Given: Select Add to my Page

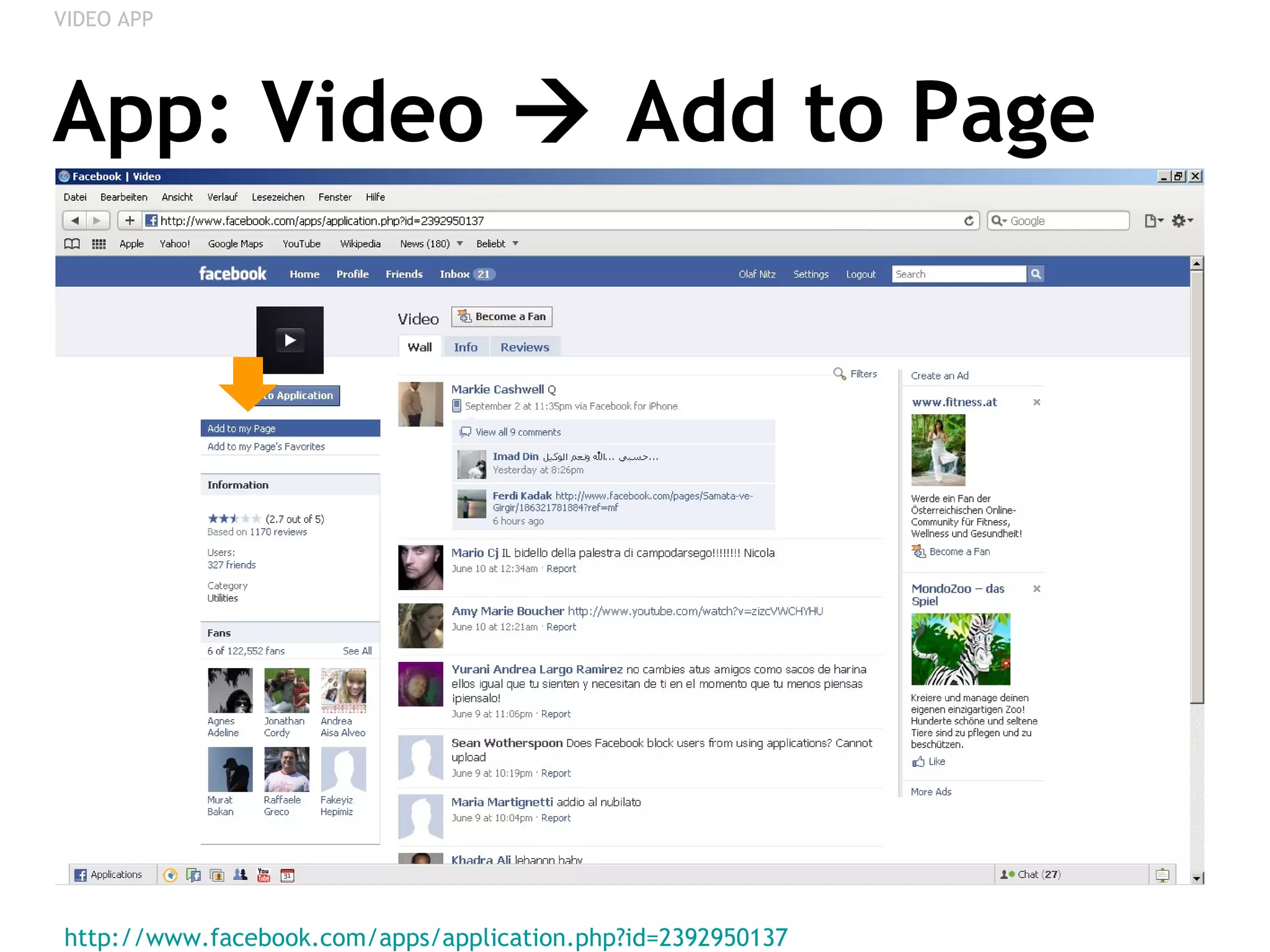Looking at the screenshot, I should click(290, 428).
